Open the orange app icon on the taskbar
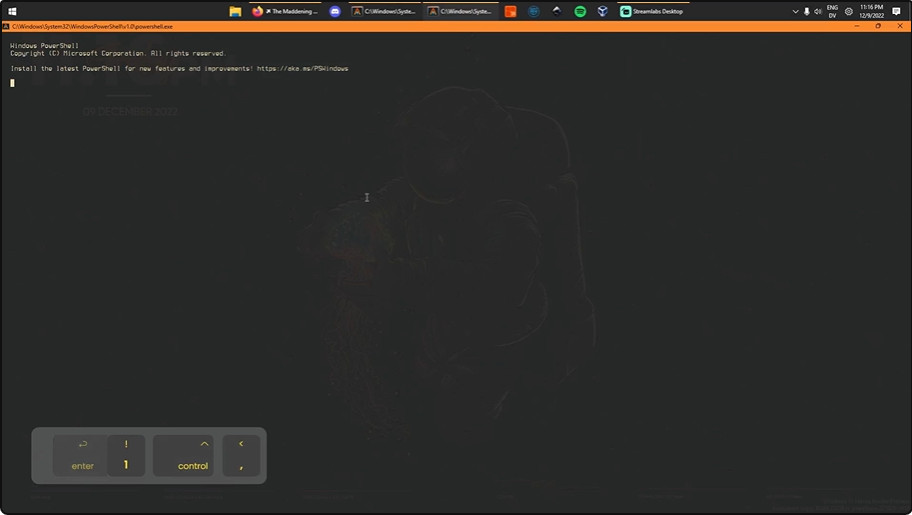 (510, 11)
